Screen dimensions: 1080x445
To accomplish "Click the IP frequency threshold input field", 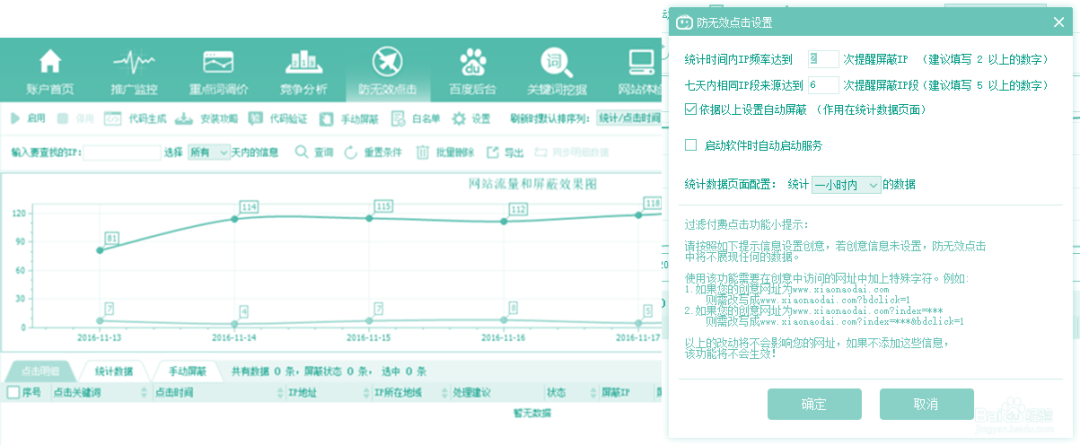I will point(823,59).
